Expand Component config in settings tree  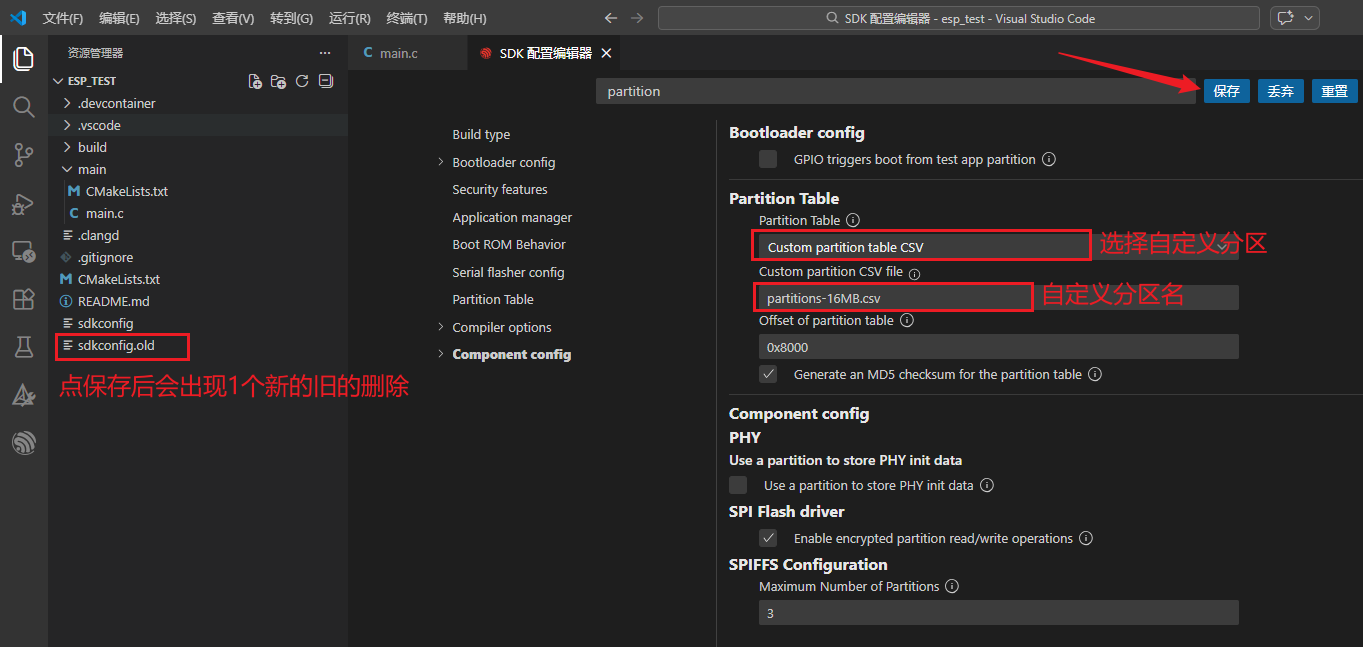(x=441, y=354)
